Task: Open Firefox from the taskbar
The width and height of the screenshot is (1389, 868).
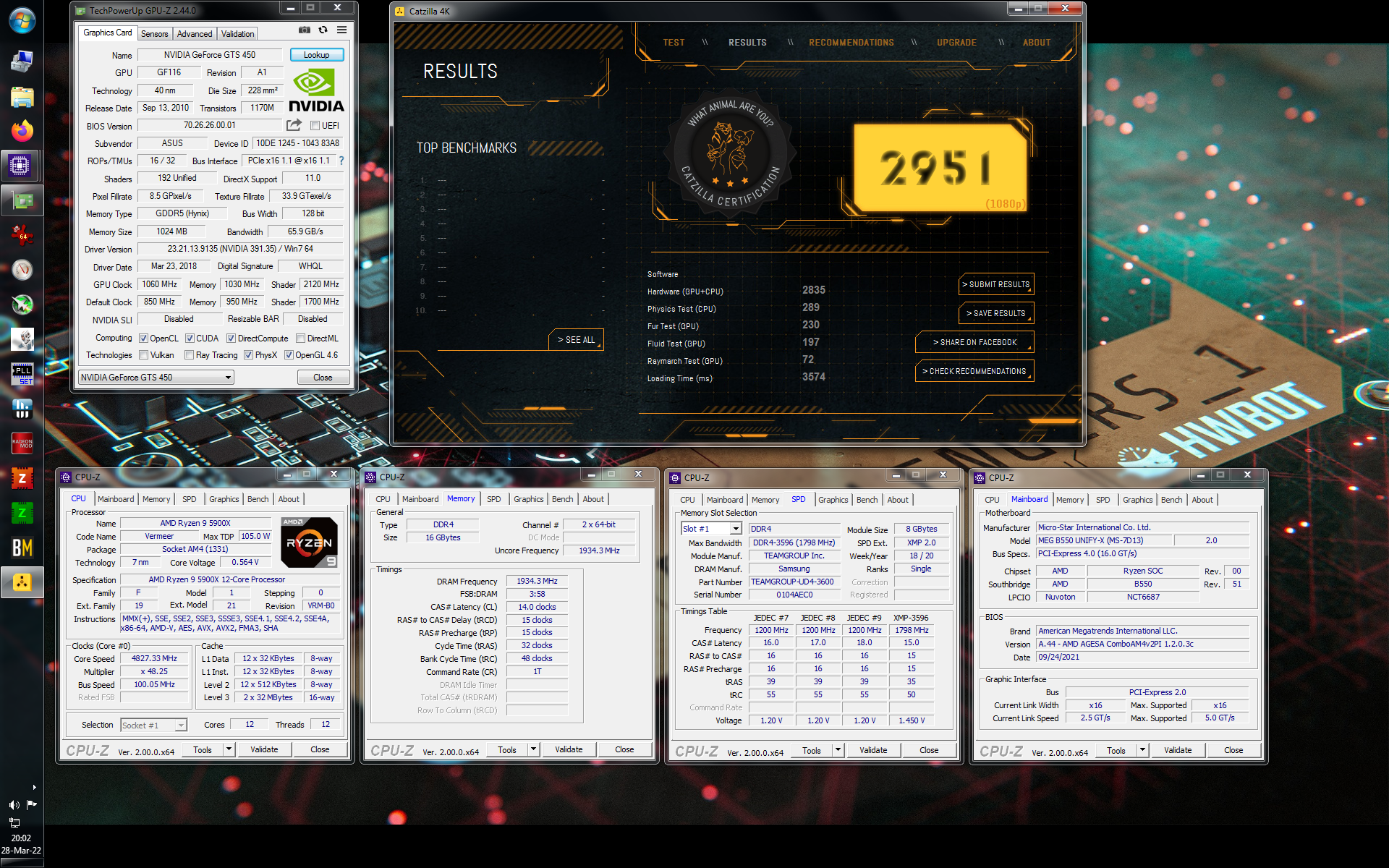Action: coord(22,131)
